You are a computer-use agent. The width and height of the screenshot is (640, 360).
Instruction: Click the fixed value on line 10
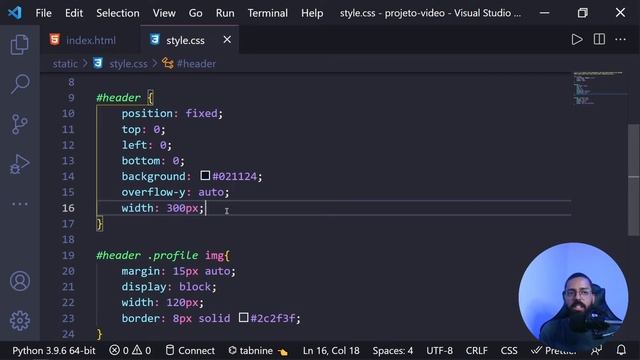pyautogui.click(x=201, y=113)
